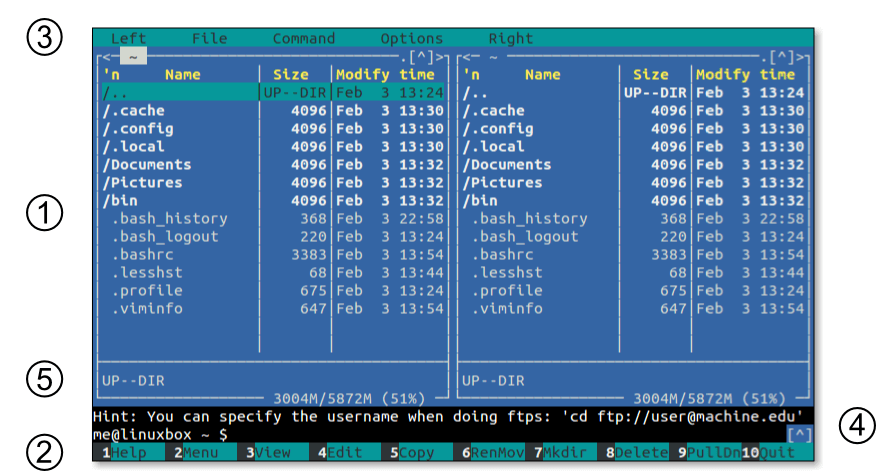Viewport: 882px width, 474px height.
Task: Sort right panel by Size column header
Action: click(651, 74)
